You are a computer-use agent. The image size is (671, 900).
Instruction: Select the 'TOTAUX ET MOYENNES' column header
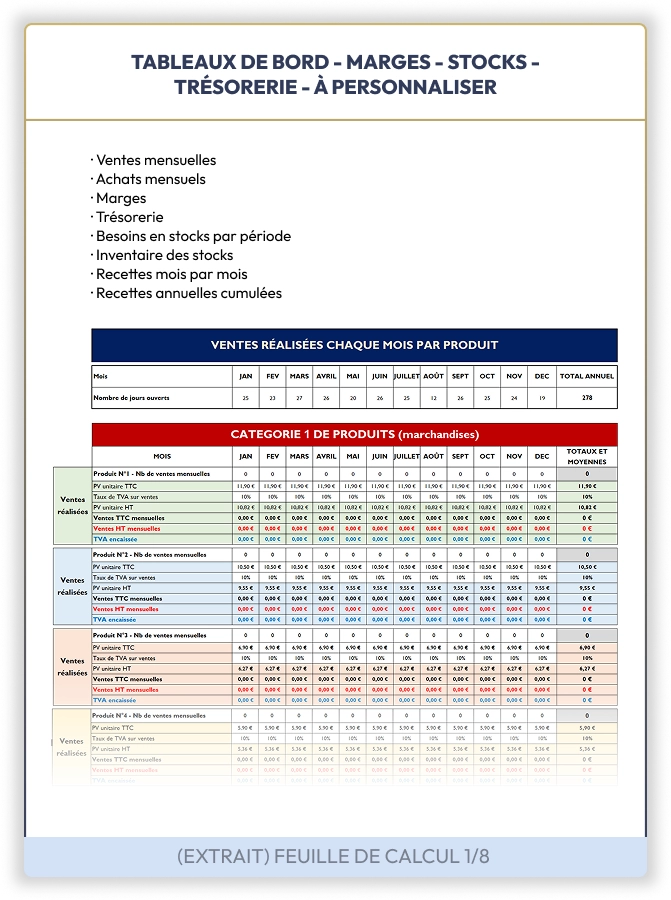(586, 456)
